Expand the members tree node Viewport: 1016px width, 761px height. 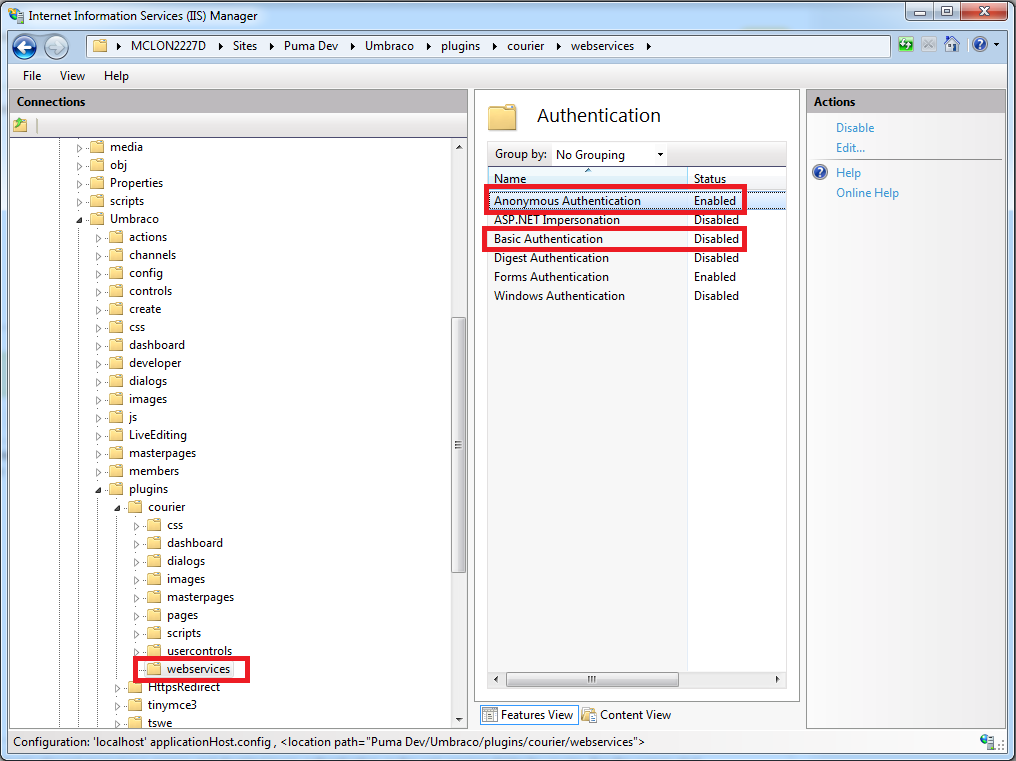98,471
